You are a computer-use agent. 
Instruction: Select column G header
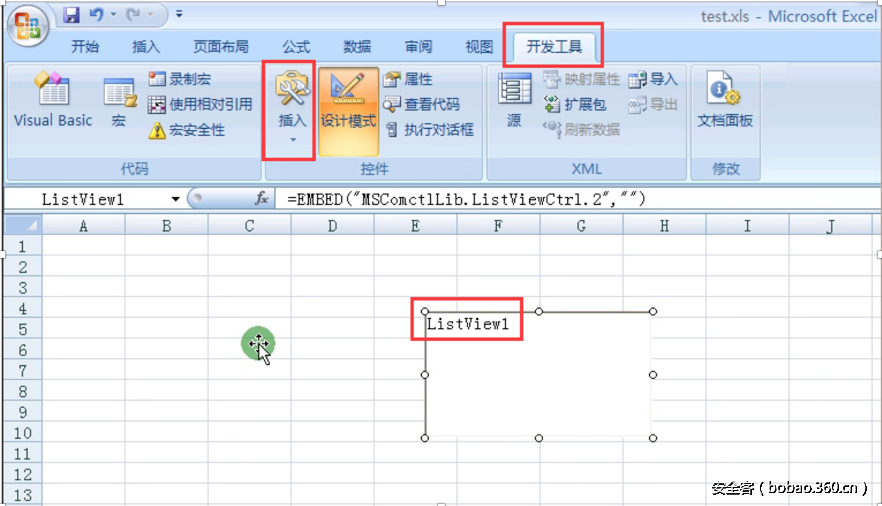(x=581, y=225)
